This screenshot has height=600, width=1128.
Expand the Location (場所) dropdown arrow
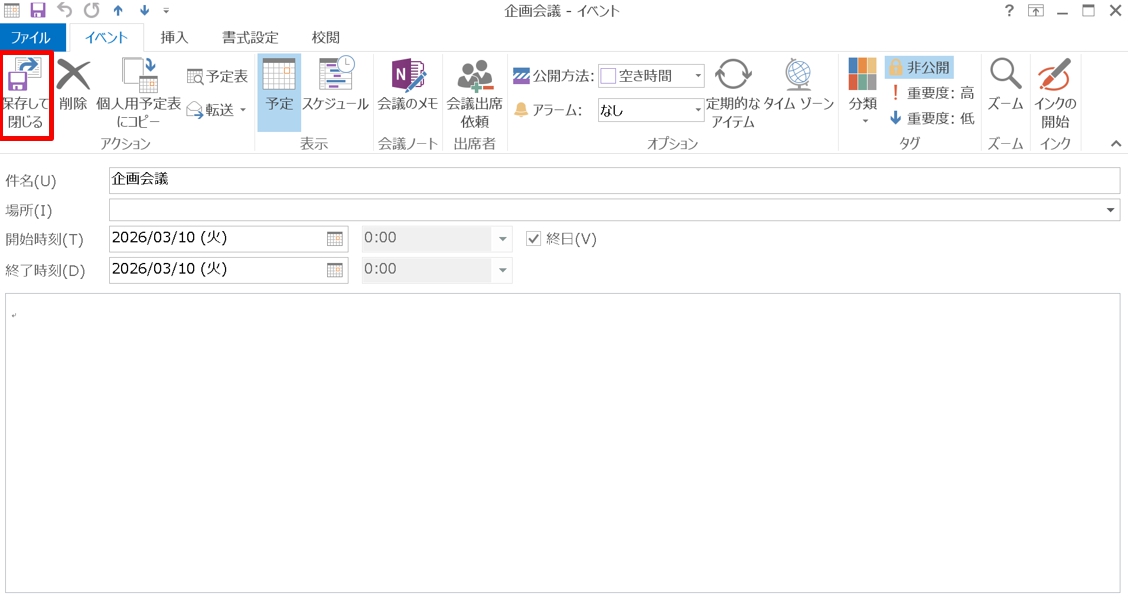point(1112,211)
